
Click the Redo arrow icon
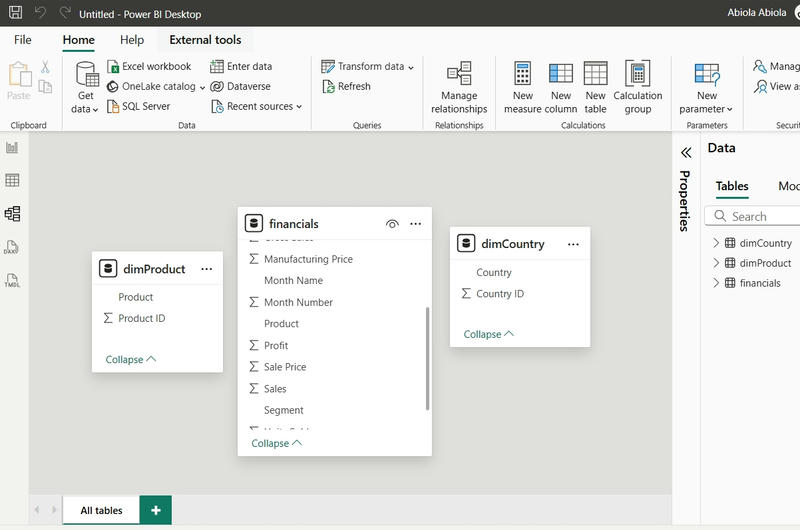pos(65,12)
